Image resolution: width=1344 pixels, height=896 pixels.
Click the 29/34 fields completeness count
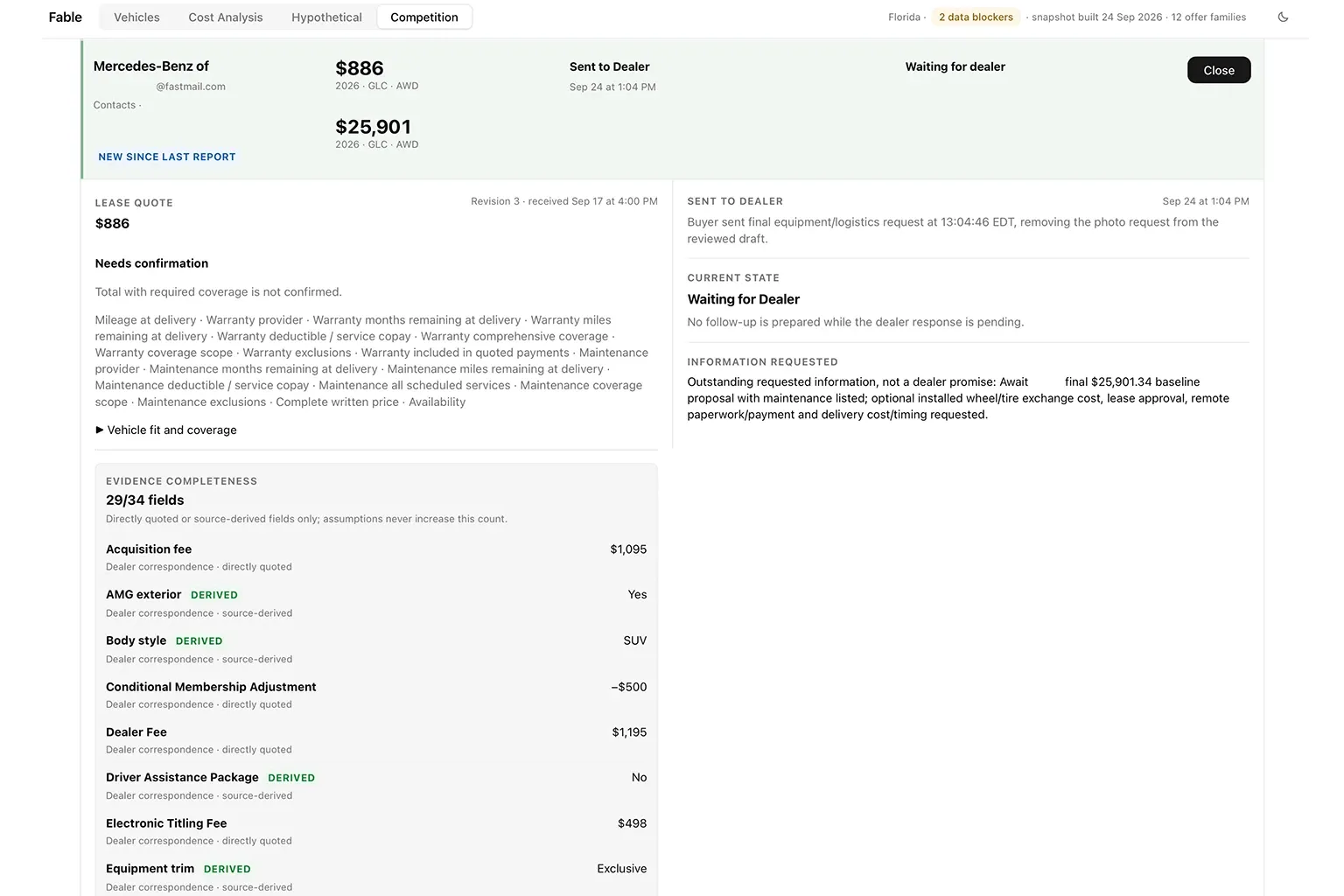[145, 500]
